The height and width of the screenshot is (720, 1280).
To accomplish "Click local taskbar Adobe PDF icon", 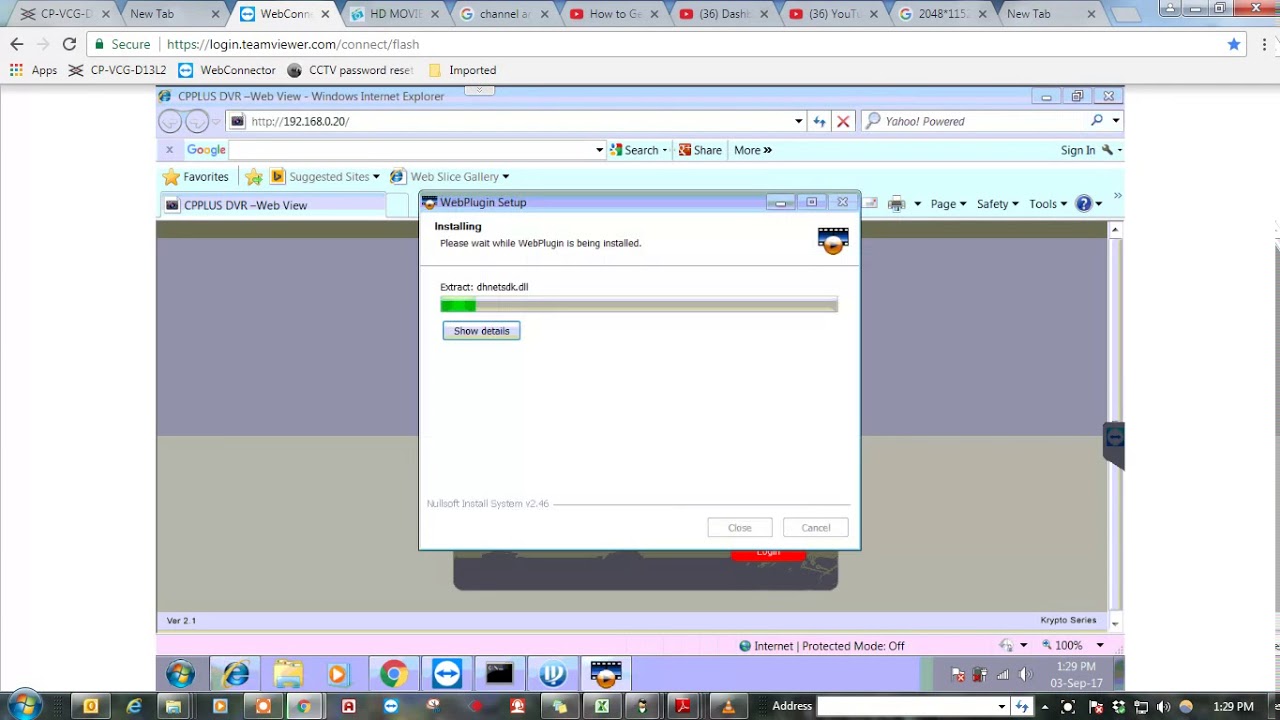I will (x=683, y=706).
